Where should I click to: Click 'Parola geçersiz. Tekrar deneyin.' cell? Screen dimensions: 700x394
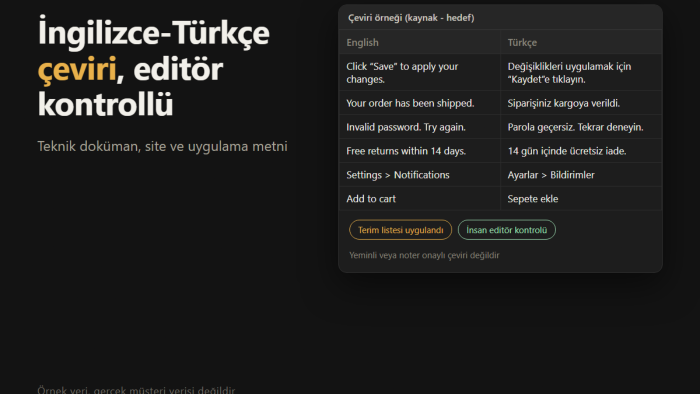click(581, 127)
